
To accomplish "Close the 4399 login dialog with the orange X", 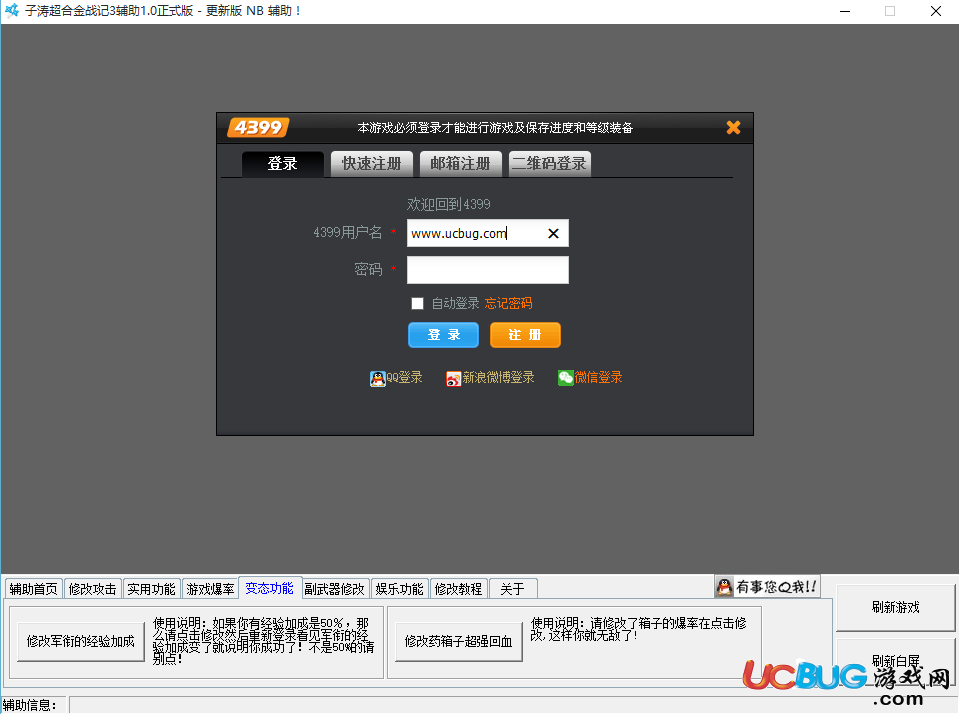I will 733,127.
